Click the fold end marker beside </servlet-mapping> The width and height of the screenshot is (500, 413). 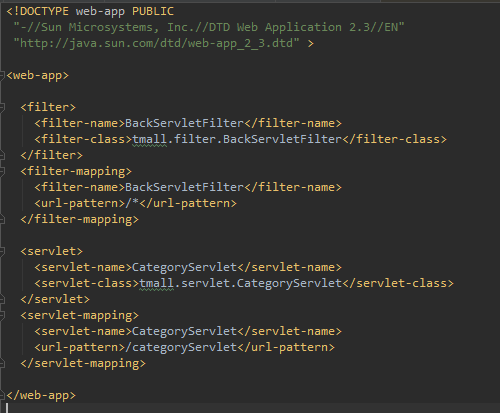tap(2, 363)
